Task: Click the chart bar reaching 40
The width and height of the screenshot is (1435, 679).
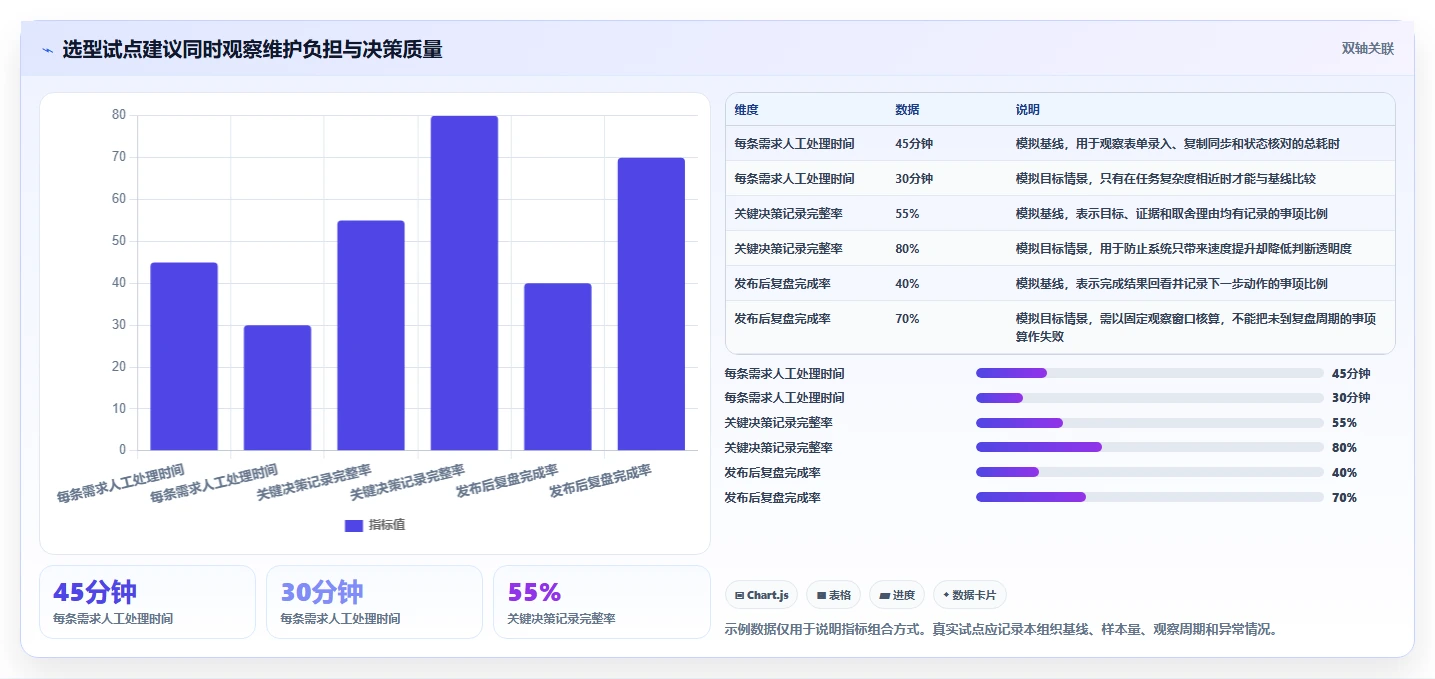Action: pos(558,367)
